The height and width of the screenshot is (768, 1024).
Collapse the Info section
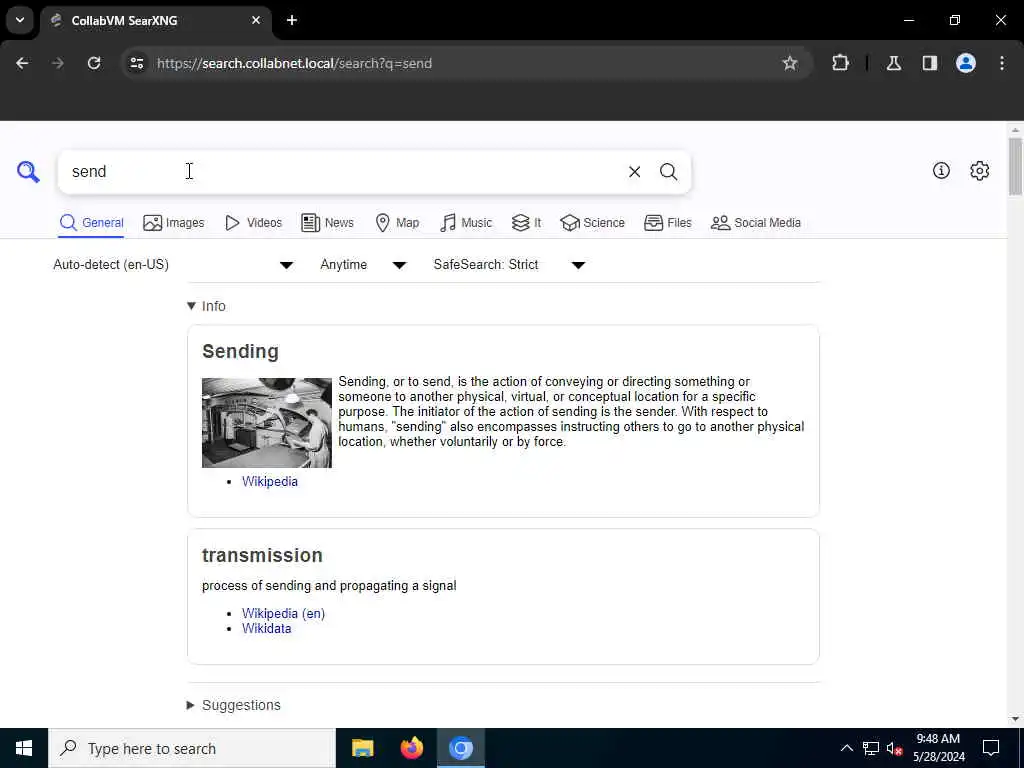coord(206,306)
